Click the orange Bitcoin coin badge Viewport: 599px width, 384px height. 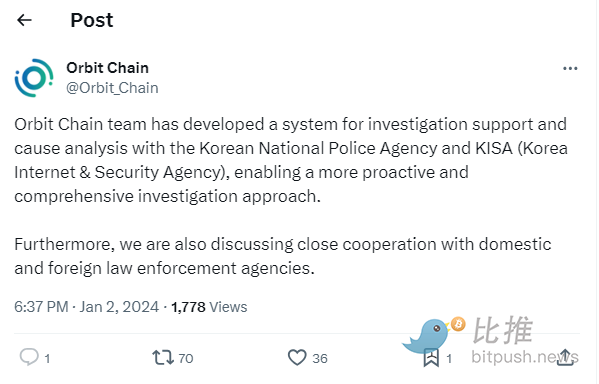point(458,324)
